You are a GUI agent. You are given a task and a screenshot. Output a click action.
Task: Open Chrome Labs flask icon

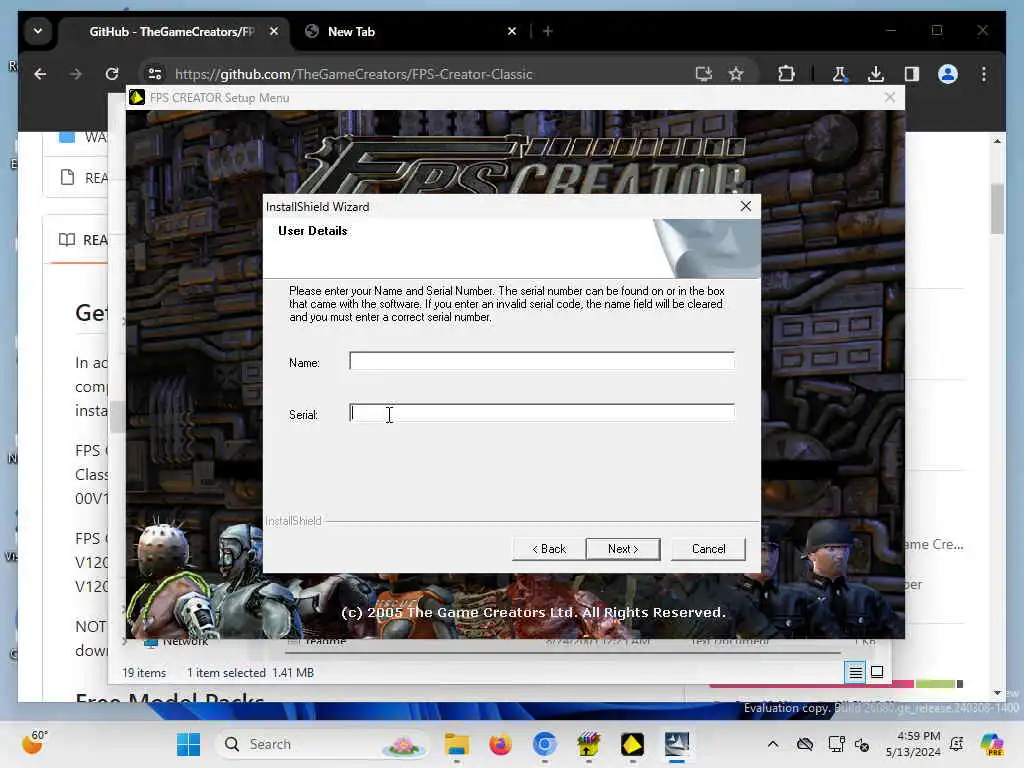coord(840,74)
